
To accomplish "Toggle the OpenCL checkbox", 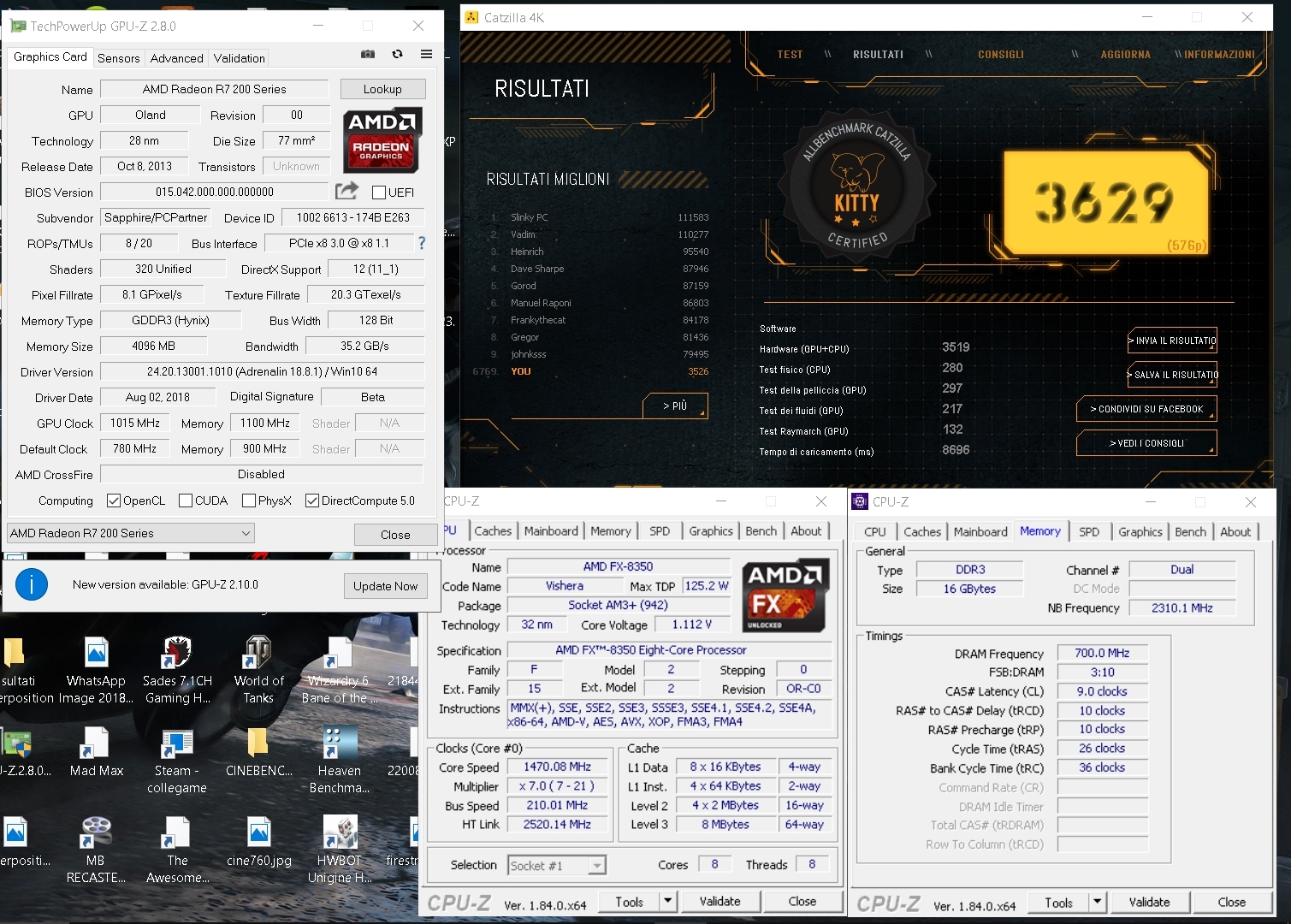I will click(113, 500).
